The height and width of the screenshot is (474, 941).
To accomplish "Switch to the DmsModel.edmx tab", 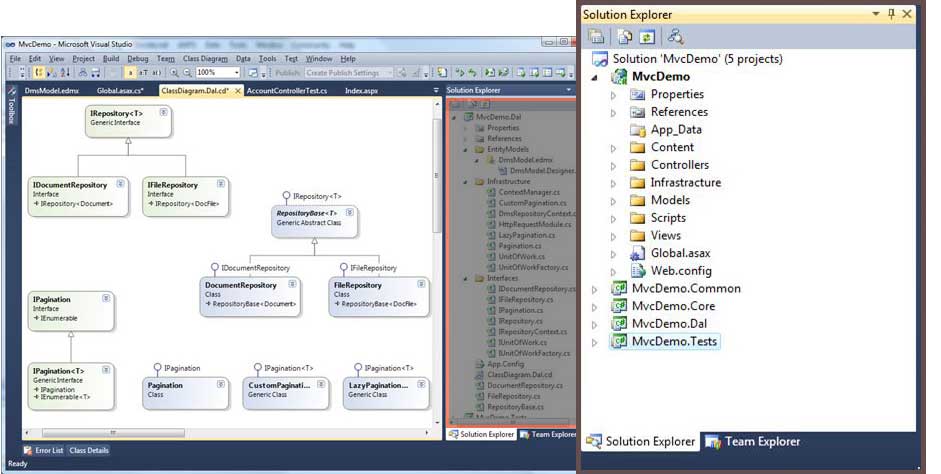I will (52, 91).
